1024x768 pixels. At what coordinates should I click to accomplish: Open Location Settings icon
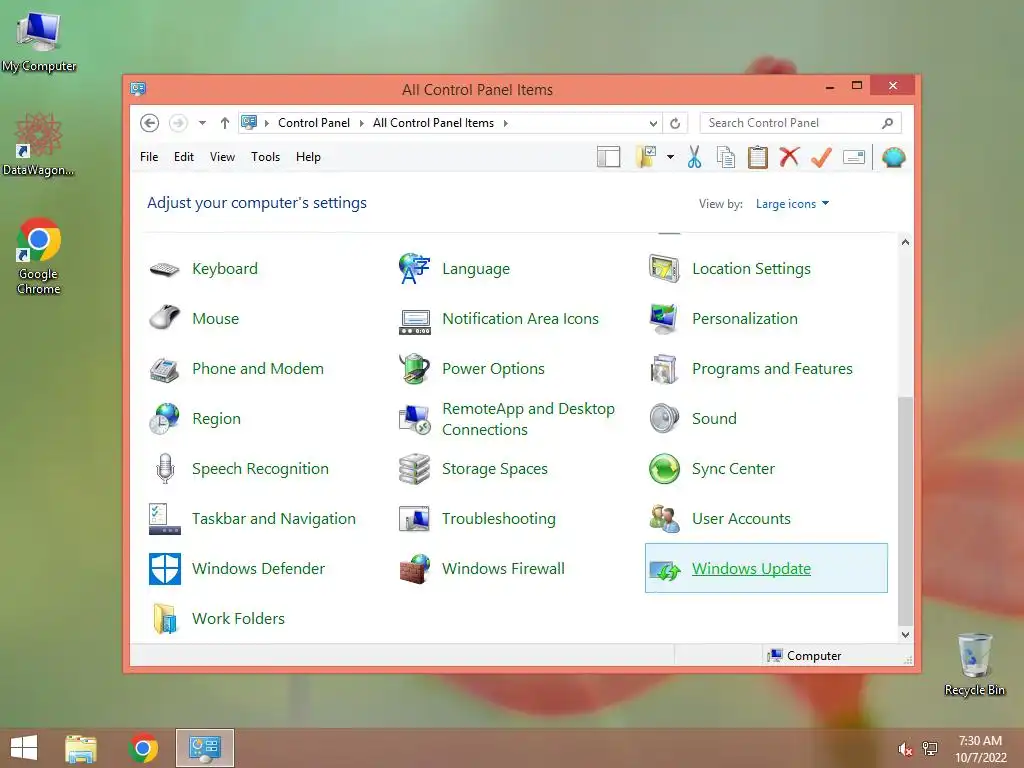(x=664, y=269)
